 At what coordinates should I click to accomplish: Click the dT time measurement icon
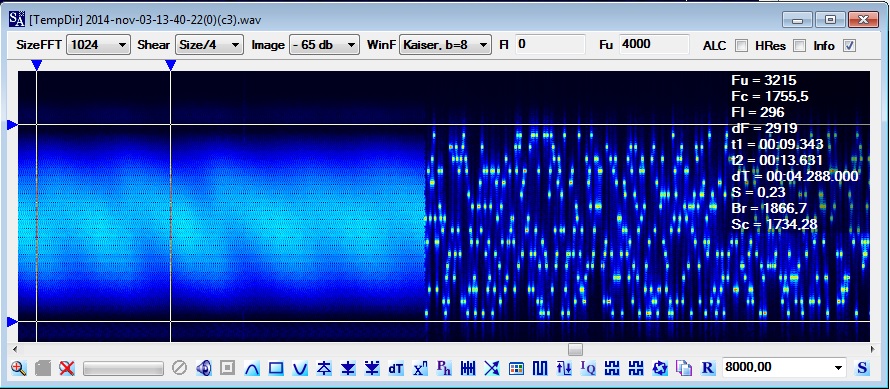396,368
